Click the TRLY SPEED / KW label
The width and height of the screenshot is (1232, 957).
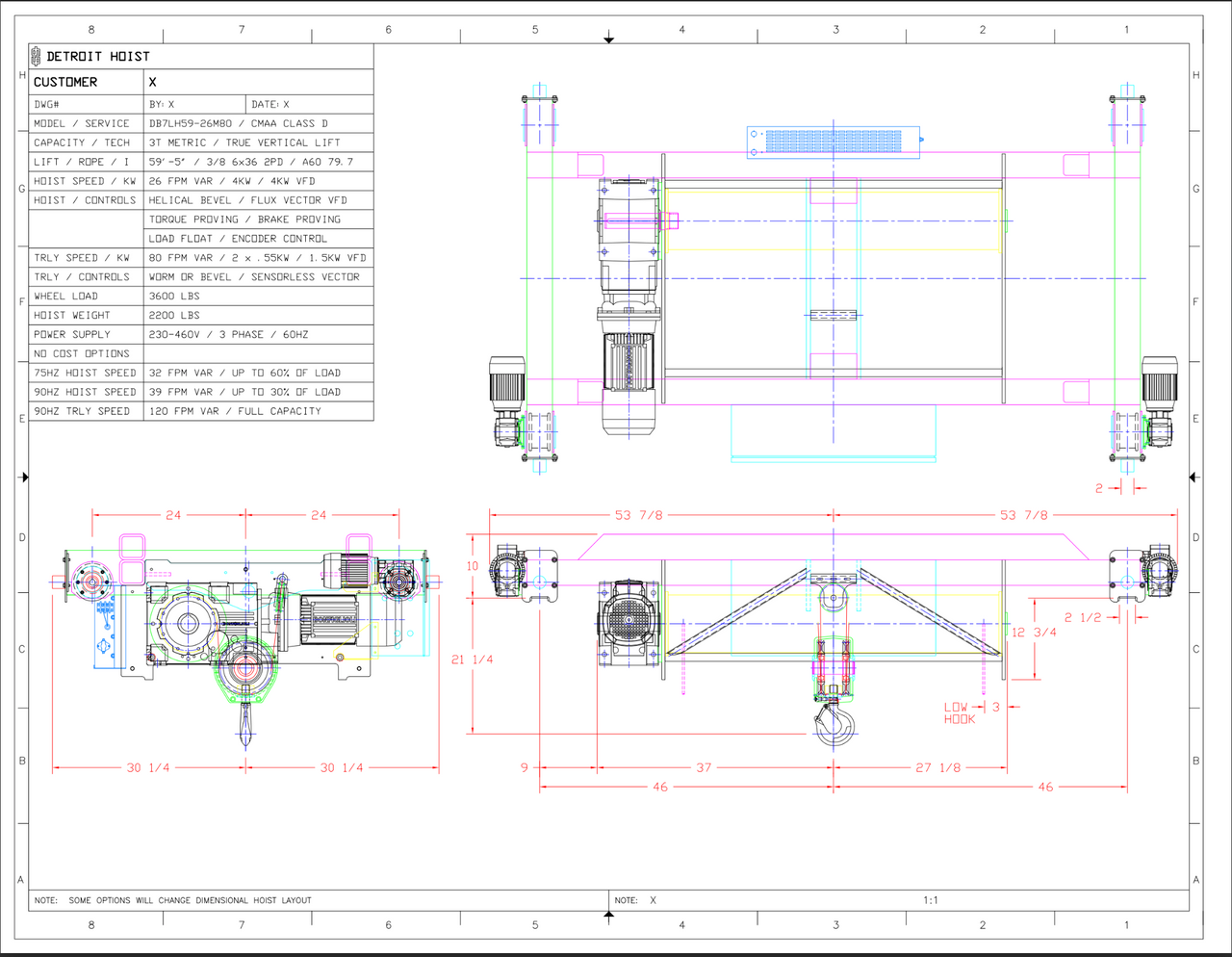(81, 258)
